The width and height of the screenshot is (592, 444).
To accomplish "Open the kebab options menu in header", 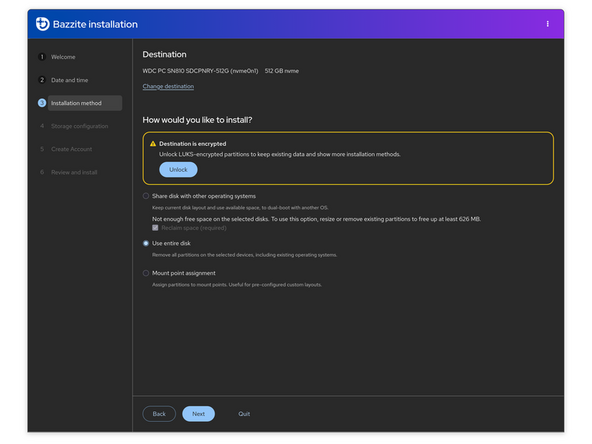I will pyautogui.click(x=547, y=24).
